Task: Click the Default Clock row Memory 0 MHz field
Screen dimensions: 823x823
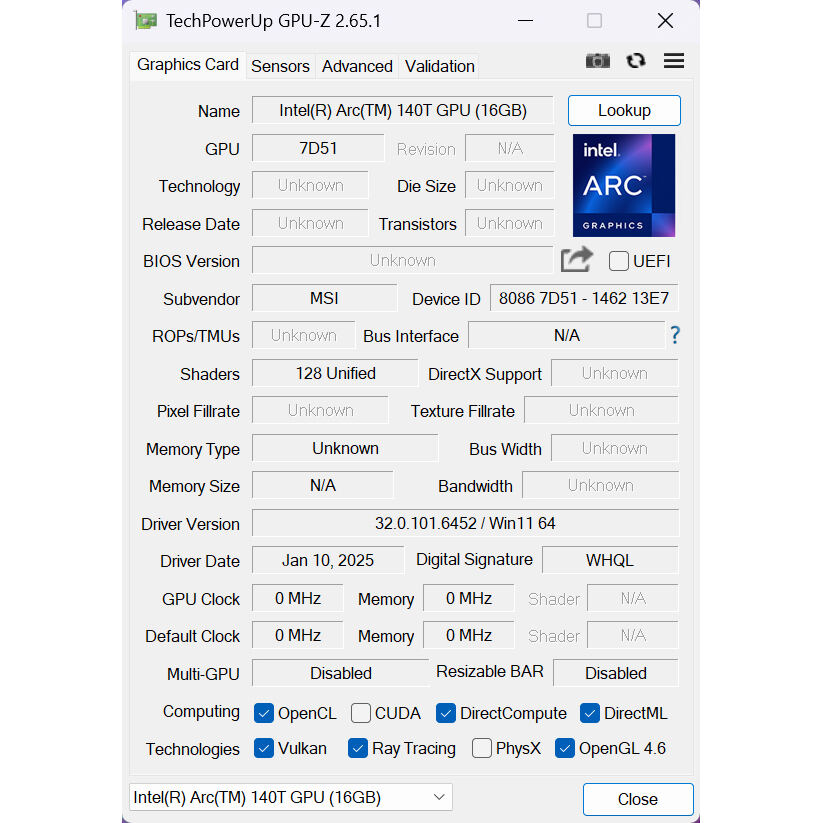Action: pyautogui.click(x=469, y=635)
